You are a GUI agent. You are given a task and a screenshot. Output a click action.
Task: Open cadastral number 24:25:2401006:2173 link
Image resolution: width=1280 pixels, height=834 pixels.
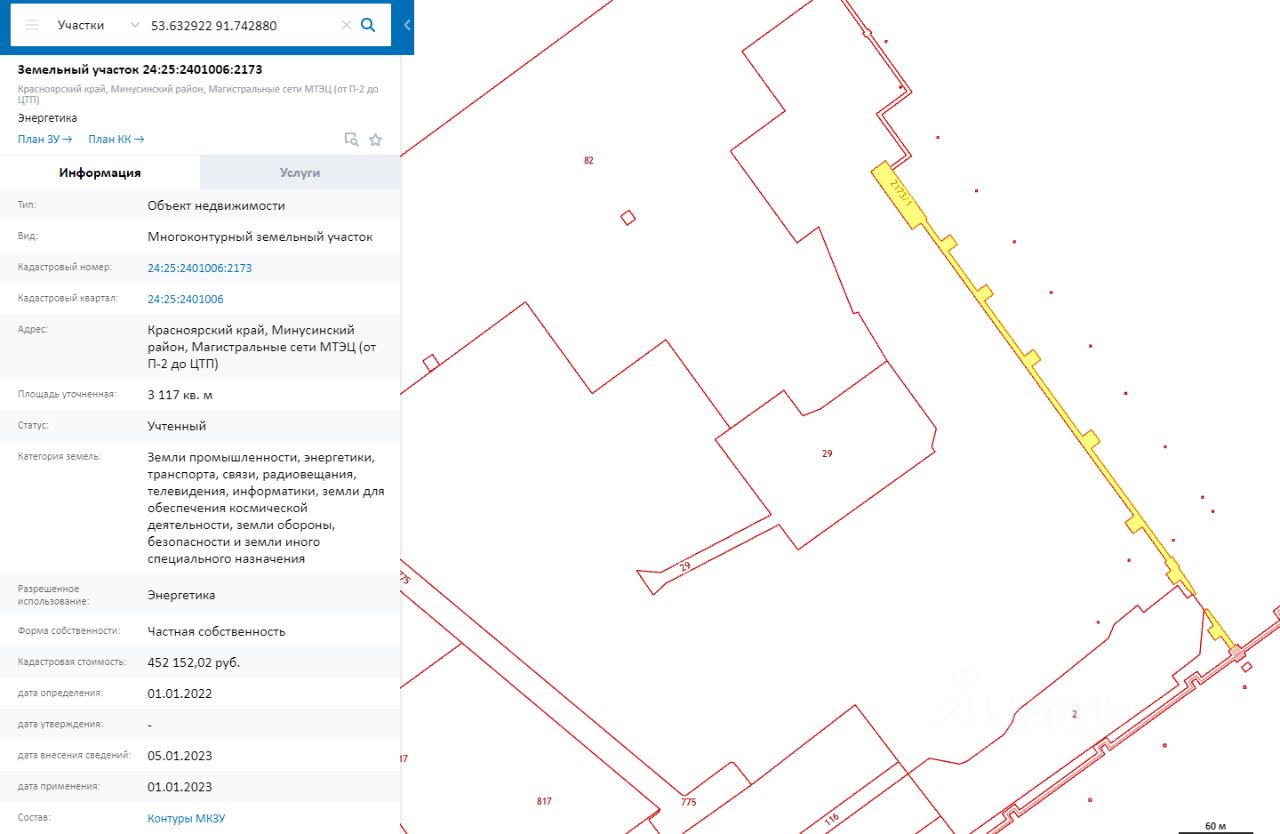[200, 268]
